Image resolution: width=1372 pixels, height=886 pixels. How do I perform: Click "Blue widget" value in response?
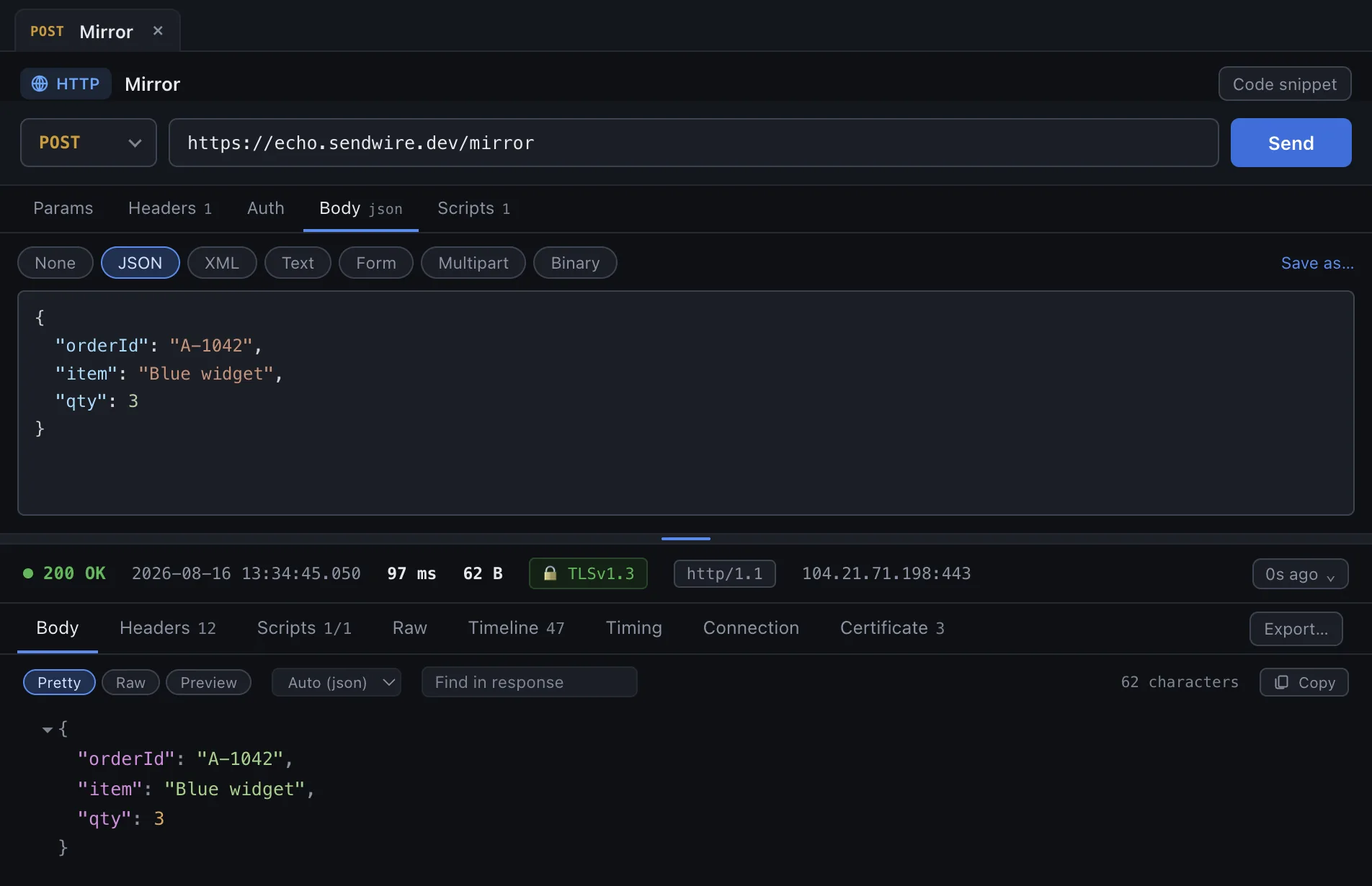[235, 789]
